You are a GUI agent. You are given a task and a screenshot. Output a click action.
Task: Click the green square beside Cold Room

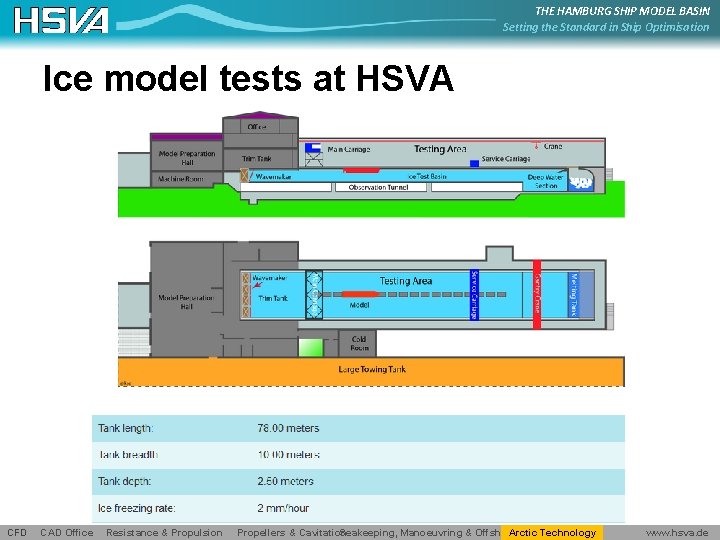click(311, 348)
